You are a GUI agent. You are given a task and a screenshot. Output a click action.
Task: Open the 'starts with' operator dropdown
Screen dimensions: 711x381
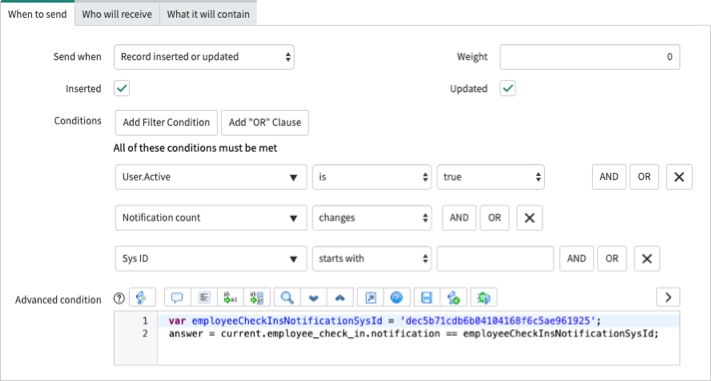click(x=372, y=259)
